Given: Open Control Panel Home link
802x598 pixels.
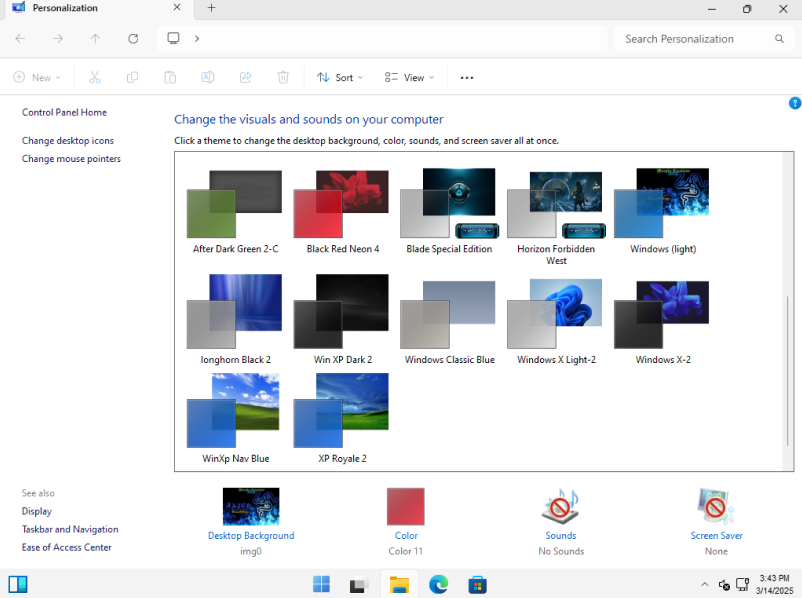Looking at the screenshot, I should [64, 113].
